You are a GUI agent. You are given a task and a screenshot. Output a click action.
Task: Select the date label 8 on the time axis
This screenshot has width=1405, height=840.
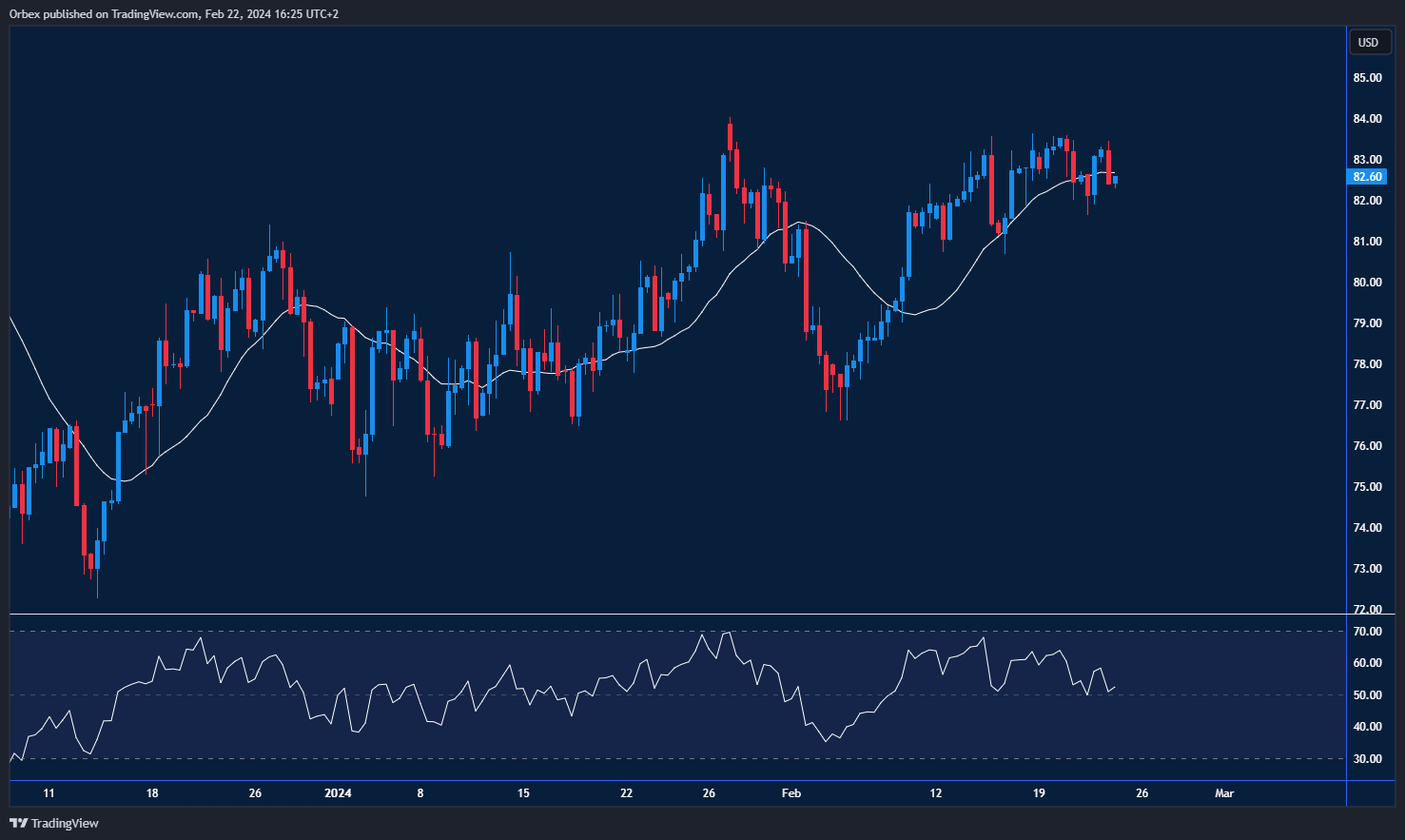(420, 793)
